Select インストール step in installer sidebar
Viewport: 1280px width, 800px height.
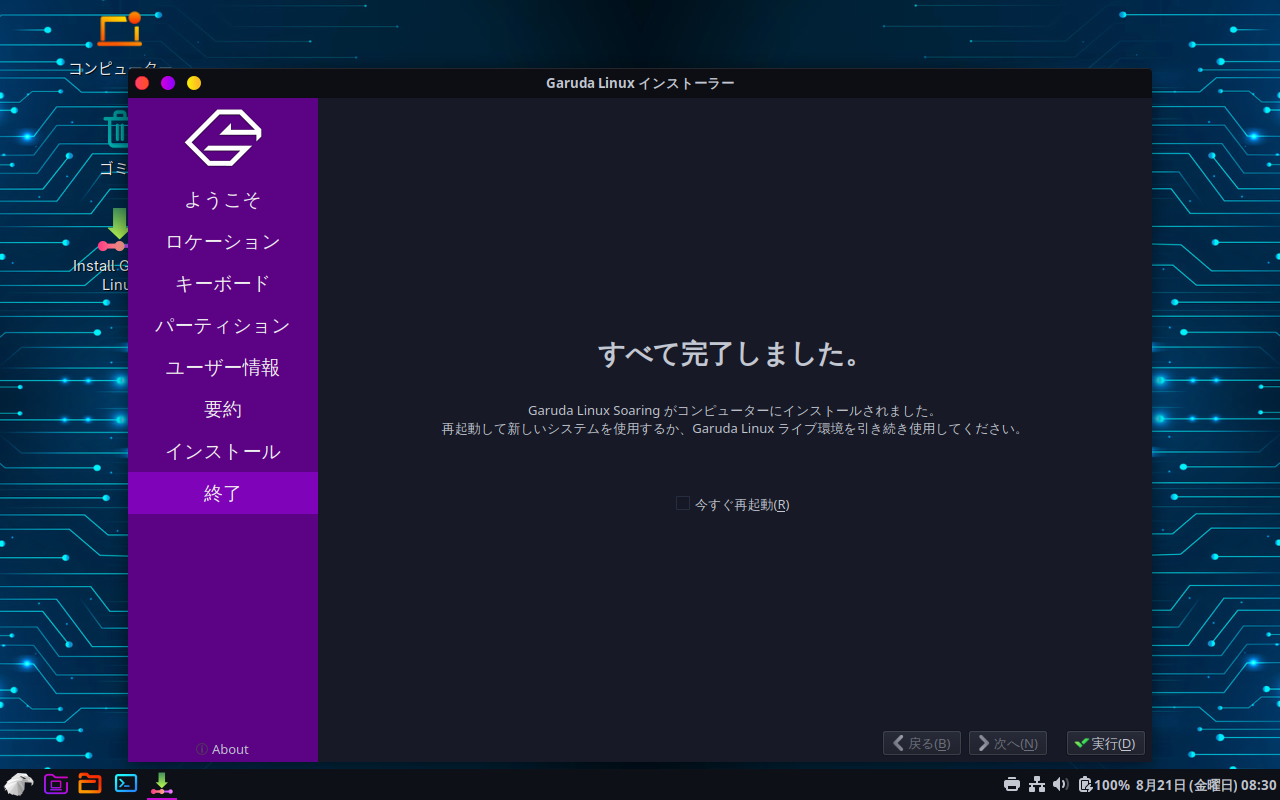(223, 452)
